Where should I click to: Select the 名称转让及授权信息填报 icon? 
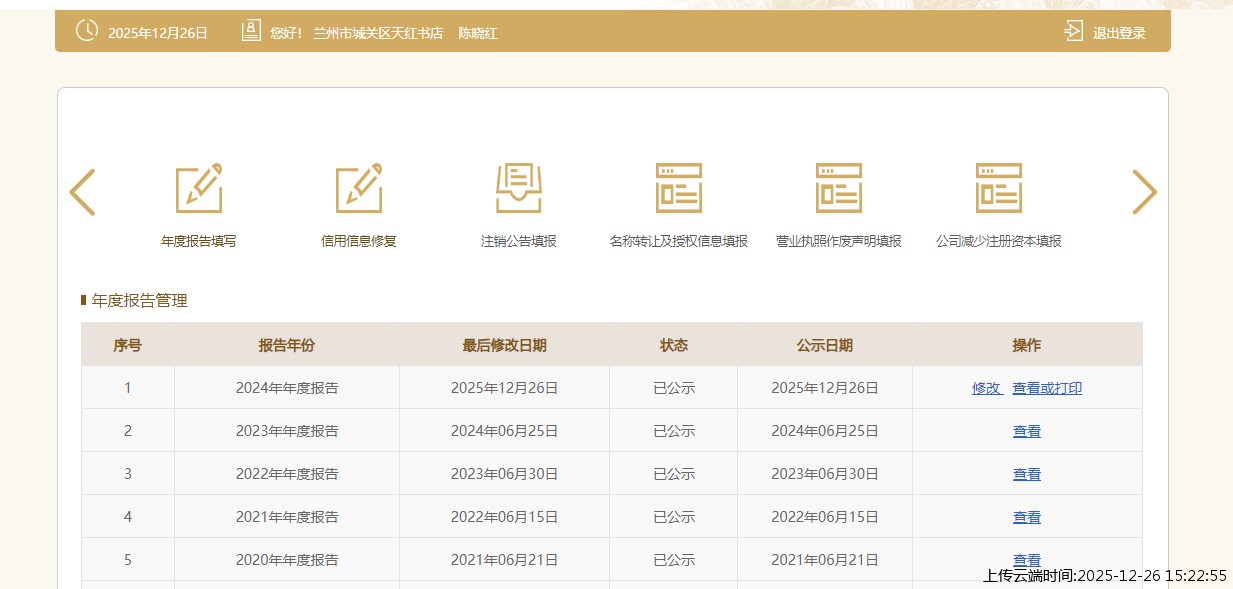tap(678, 188)
